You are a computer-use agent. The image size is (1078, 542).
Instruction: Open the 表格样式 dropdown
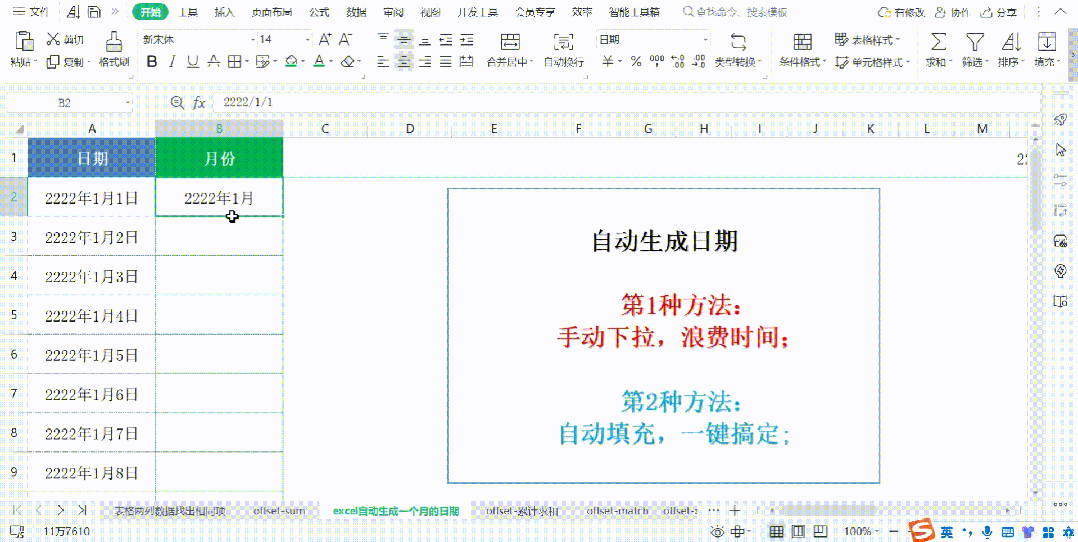click(867, 40)
